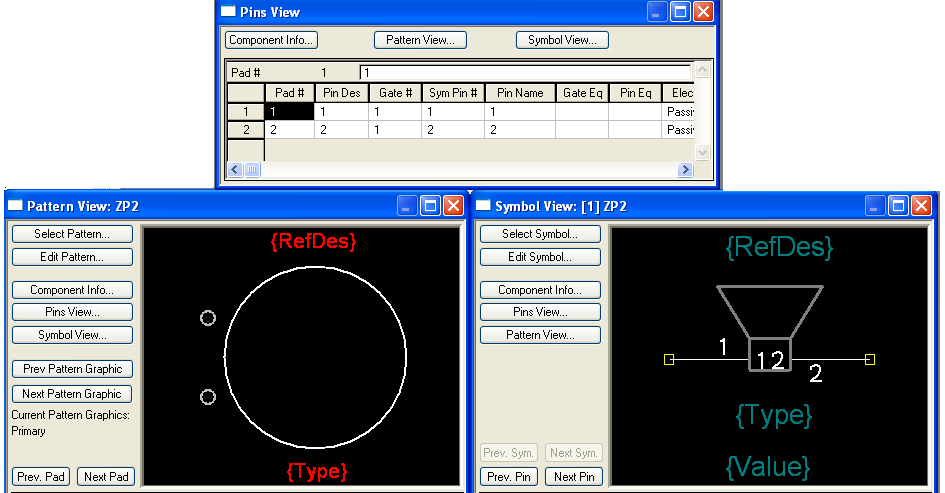This screenshot has width=945, height=493.
Task: Open Pattern View from Symbol View window
Action: (540, 334)
